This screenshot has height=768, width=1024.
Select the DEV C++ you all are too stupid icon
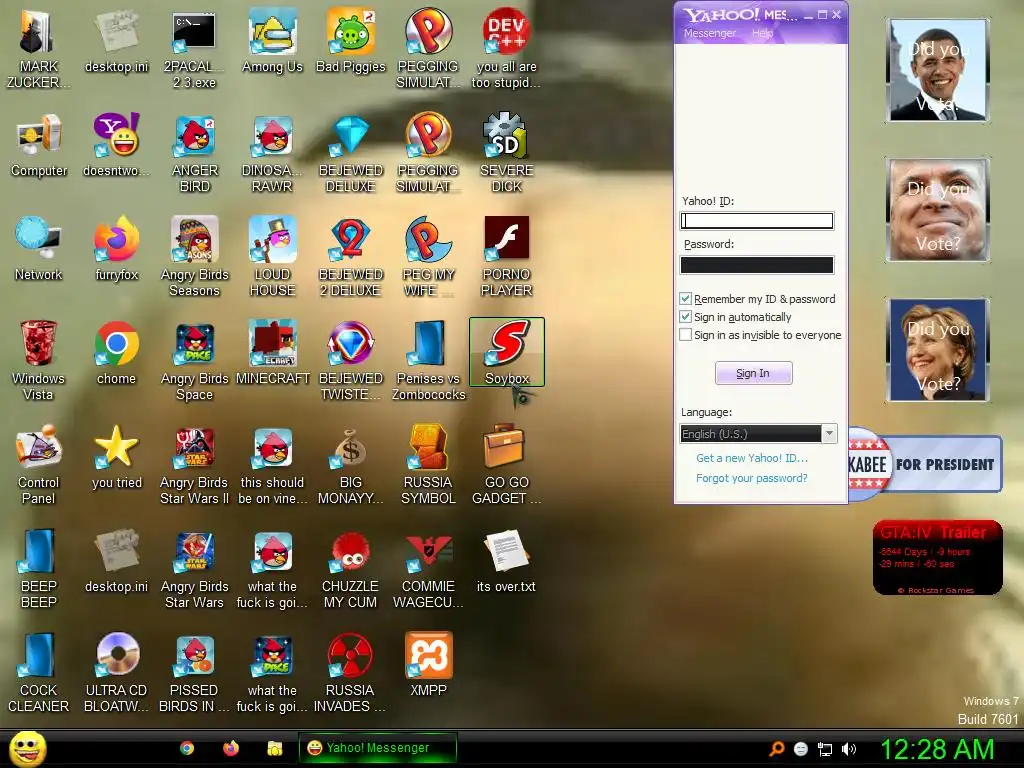coord(507,49)
